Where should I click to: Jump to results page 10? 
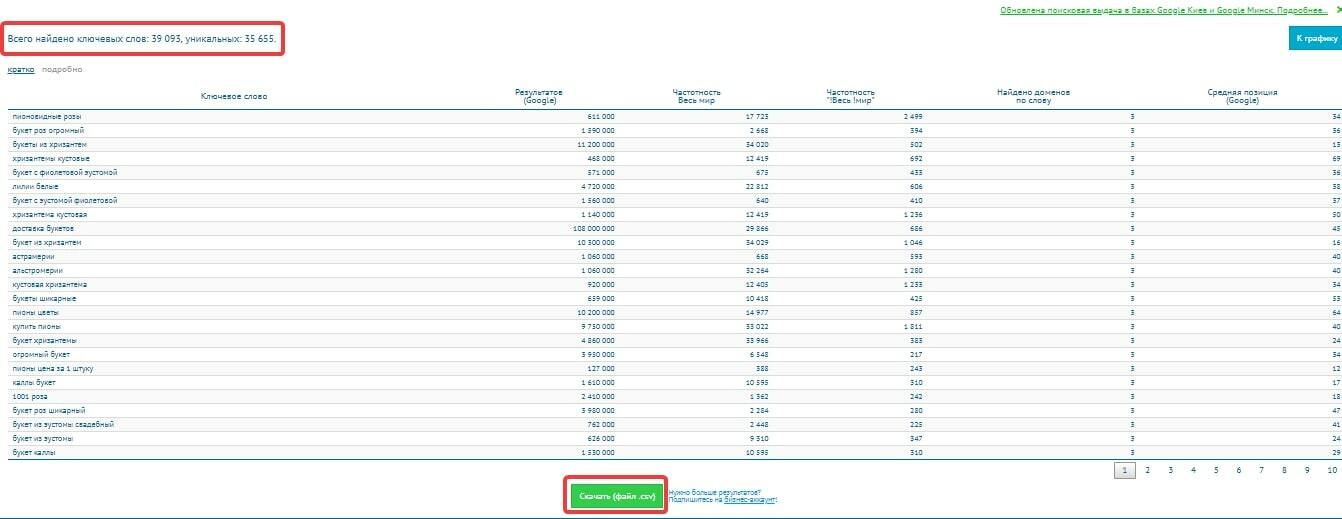[x=1331, y=470]
